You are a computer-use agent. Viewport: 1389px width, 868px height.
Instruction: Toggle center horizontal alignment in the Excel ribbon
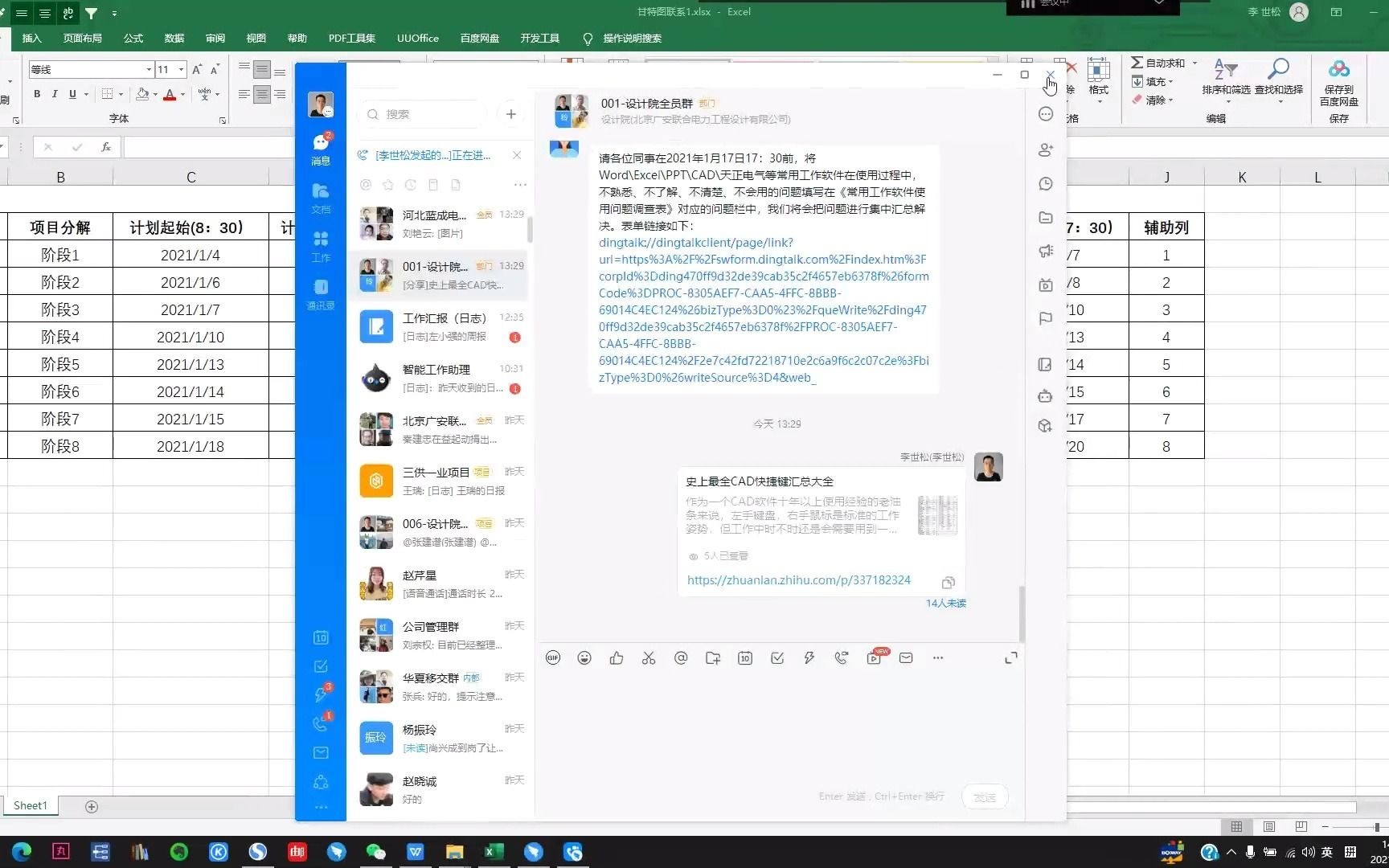click(x=262, y=95)
